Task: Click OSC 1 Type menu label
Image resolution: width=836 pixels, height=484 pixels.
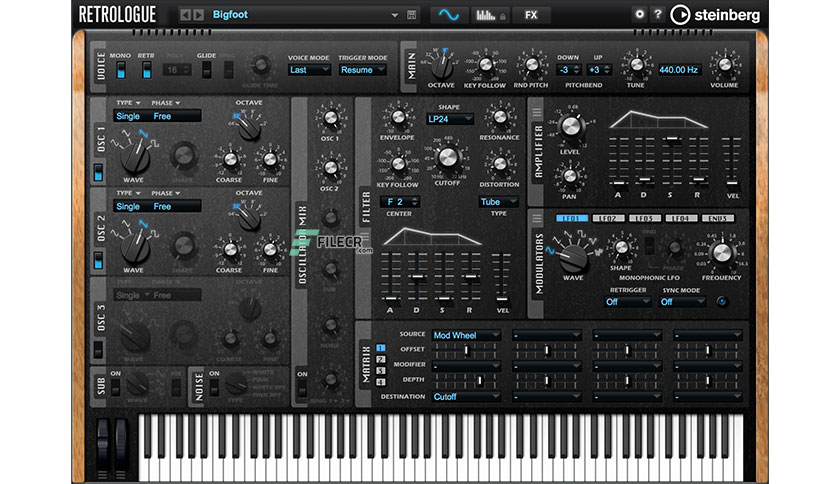Action: coord(128,103)
